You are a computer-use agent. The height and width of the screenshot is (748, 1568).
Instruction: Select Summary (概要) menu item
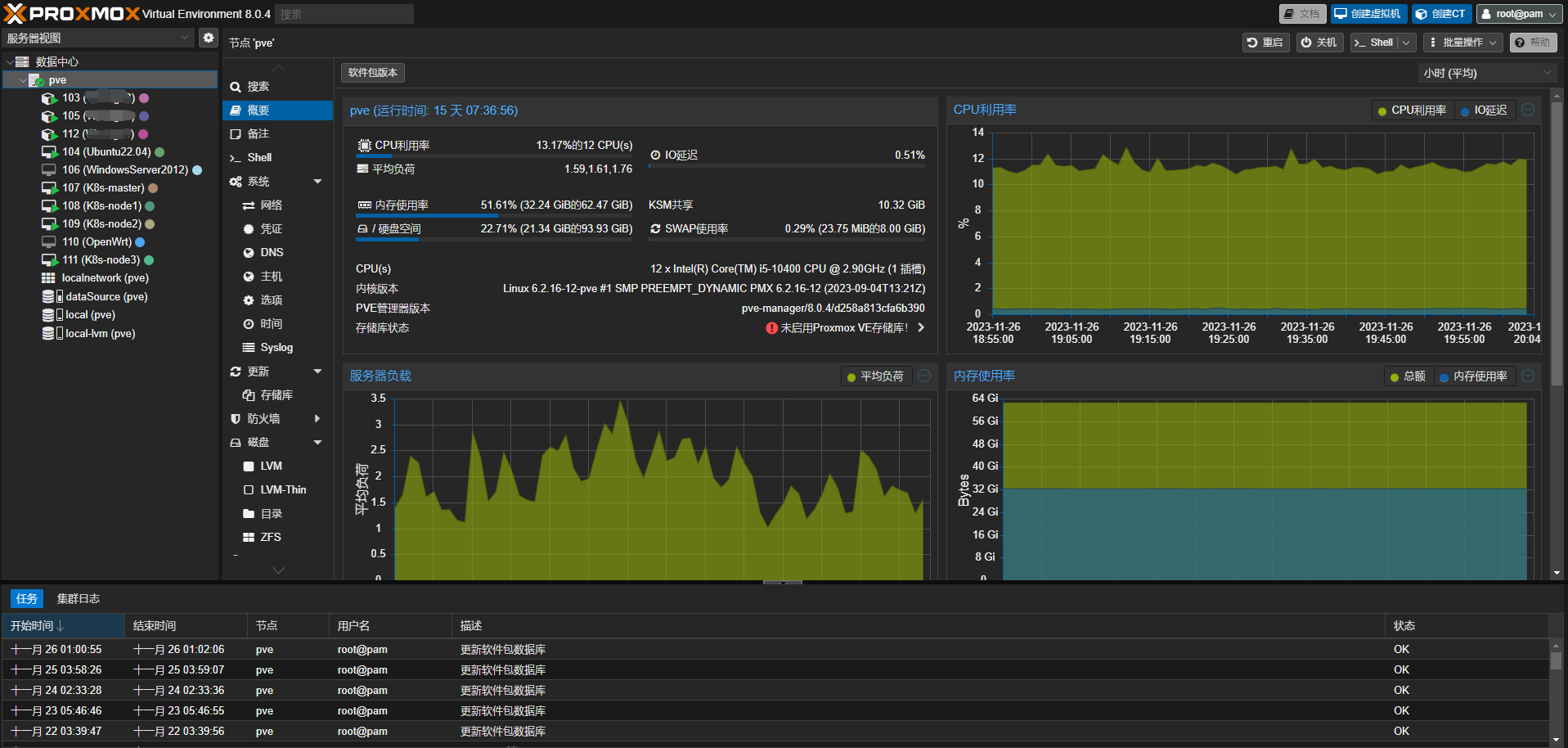277,110
